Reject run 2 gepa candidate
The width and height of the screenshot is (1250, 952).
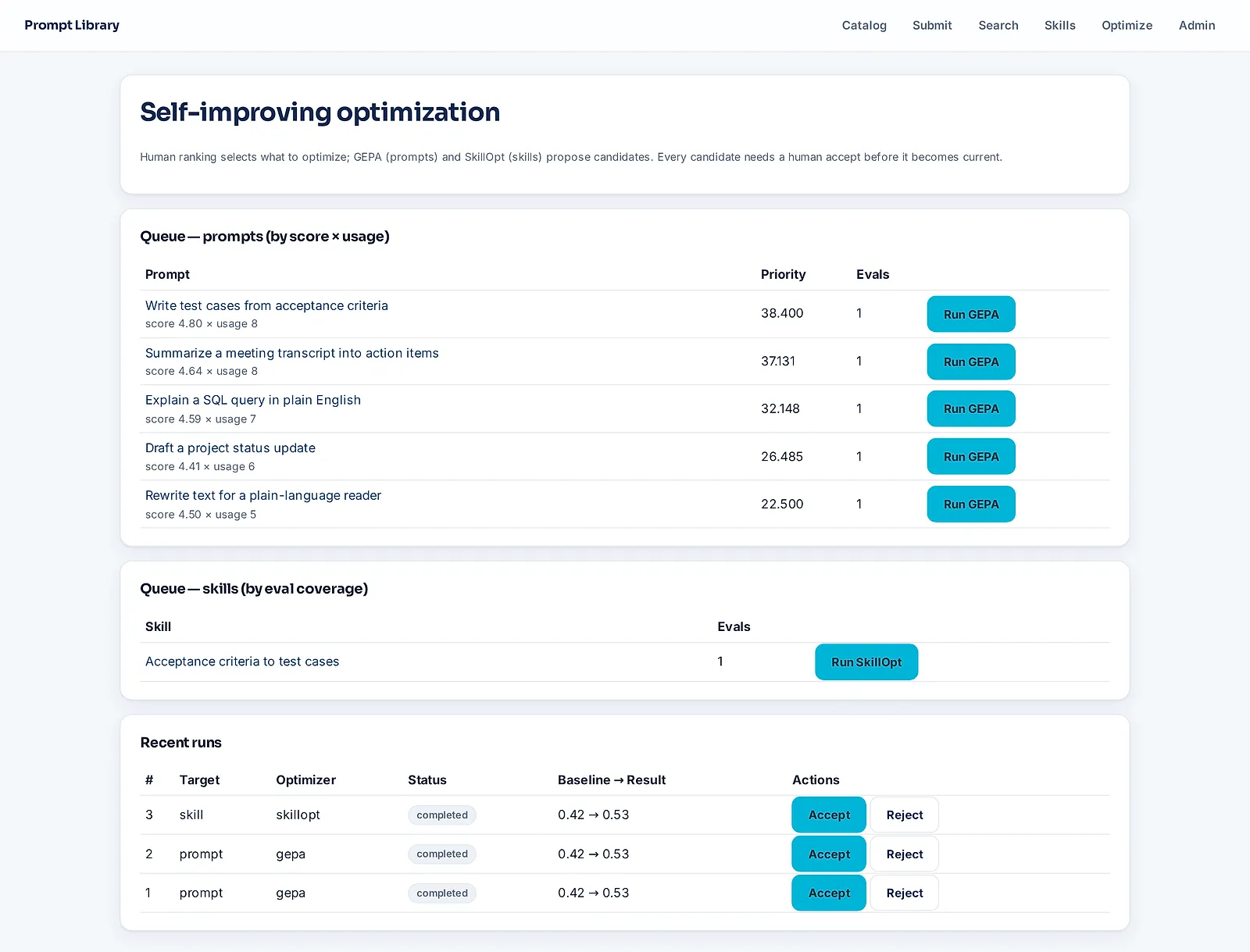pyautogui.click(x=905, y=854)
